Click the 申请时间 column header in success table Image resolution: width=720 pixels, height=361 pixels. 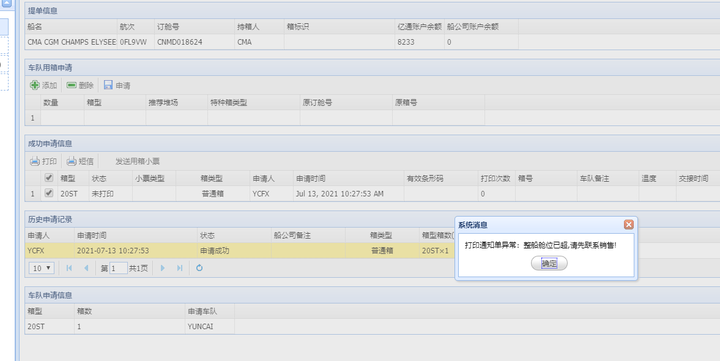click(x=349, y=178)
